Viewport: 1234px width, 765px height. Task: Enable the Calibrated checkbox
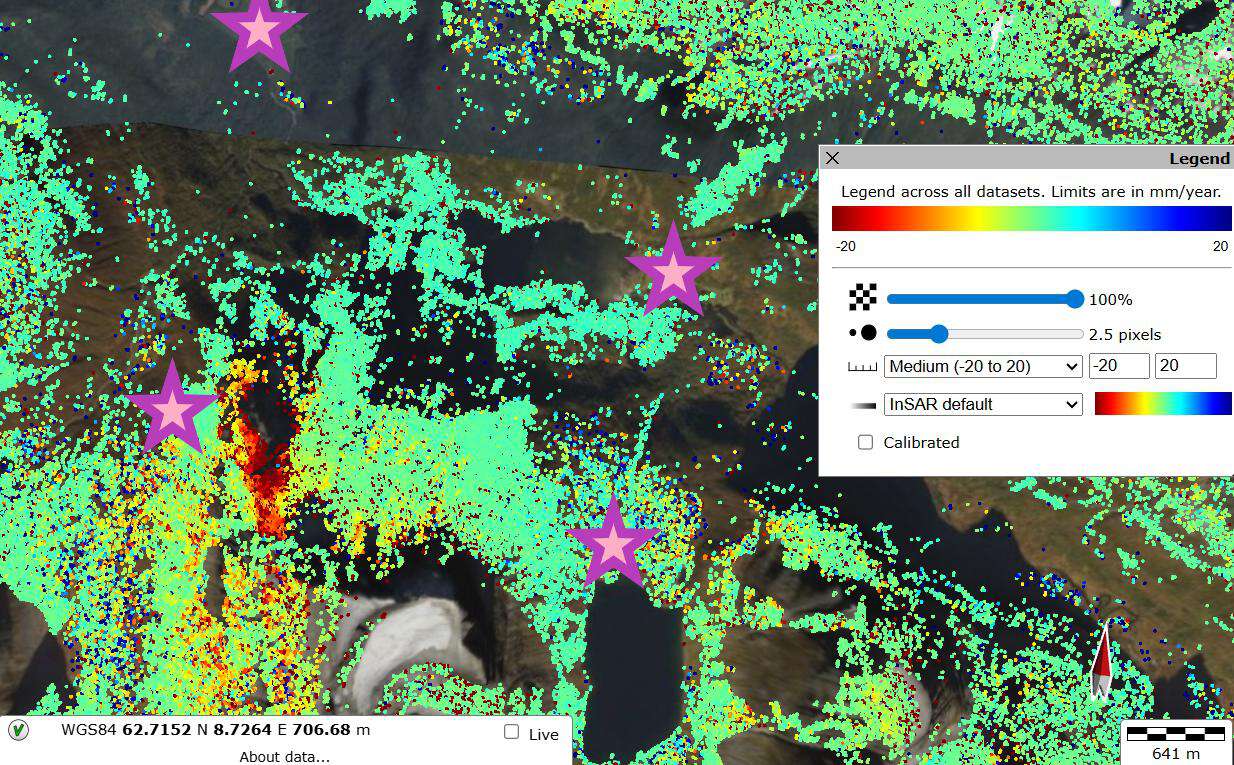[866, 442]
